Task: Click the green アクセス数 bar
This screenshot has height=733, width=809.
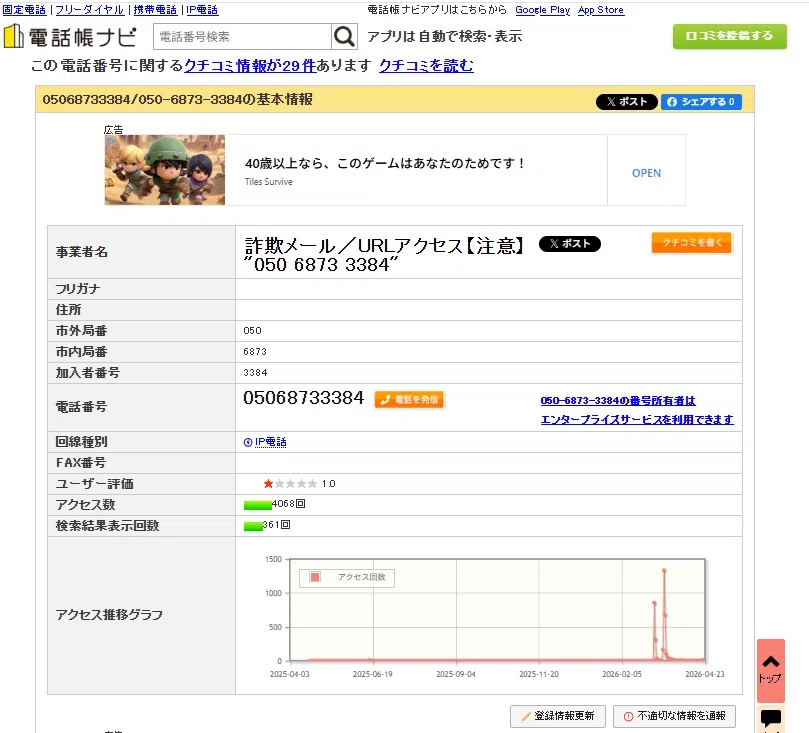Action: tap(257, 505)
